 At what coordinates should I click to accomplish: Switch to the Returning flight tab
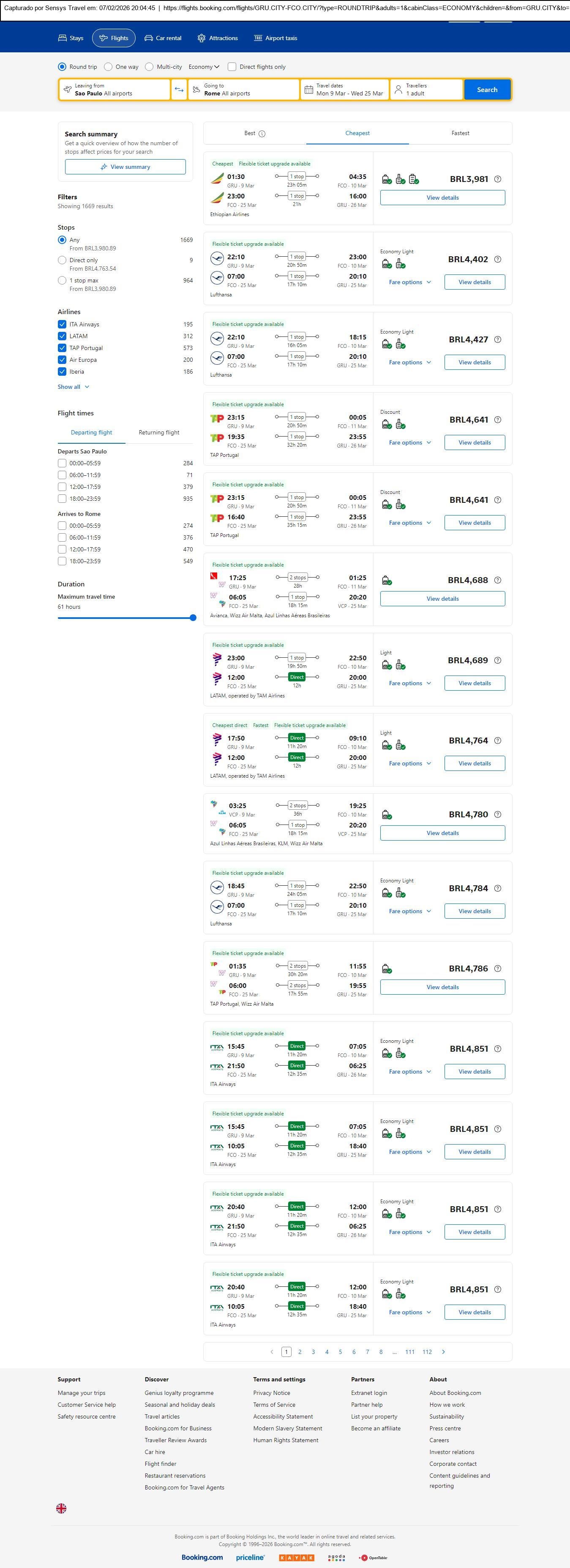pos(159,432)
